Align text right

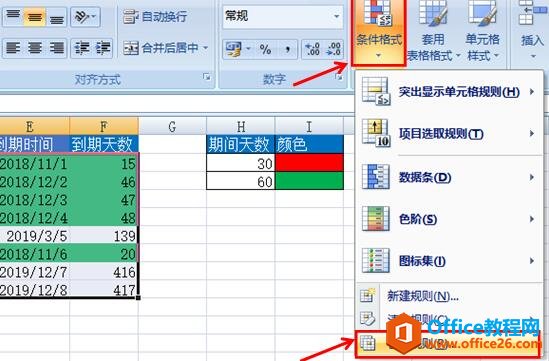tap(56, 48)
